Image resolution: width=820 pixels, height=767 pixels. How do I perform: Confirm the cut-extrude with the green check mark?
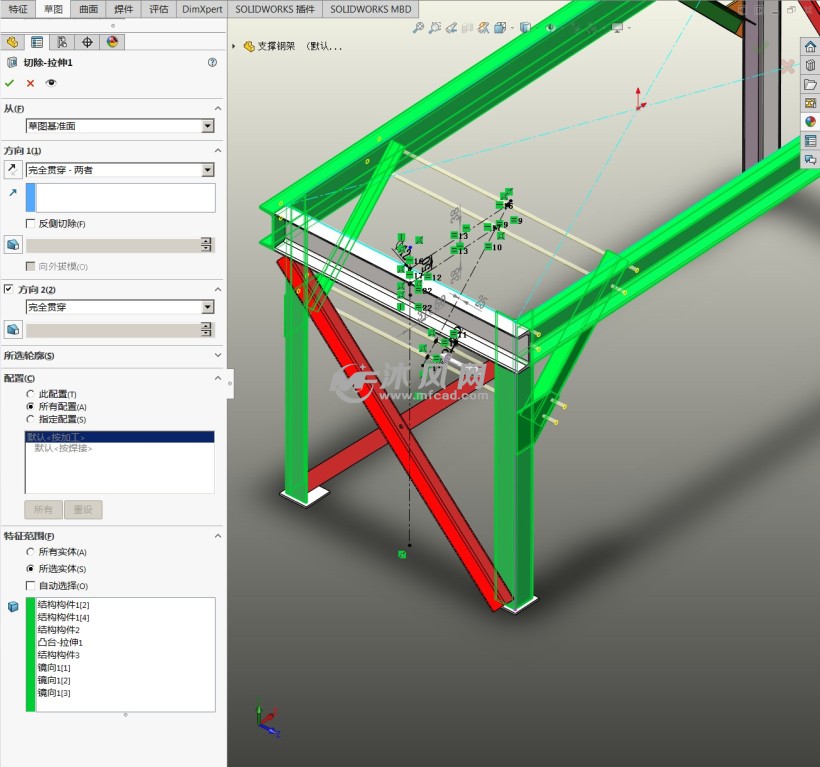(10, 83)
